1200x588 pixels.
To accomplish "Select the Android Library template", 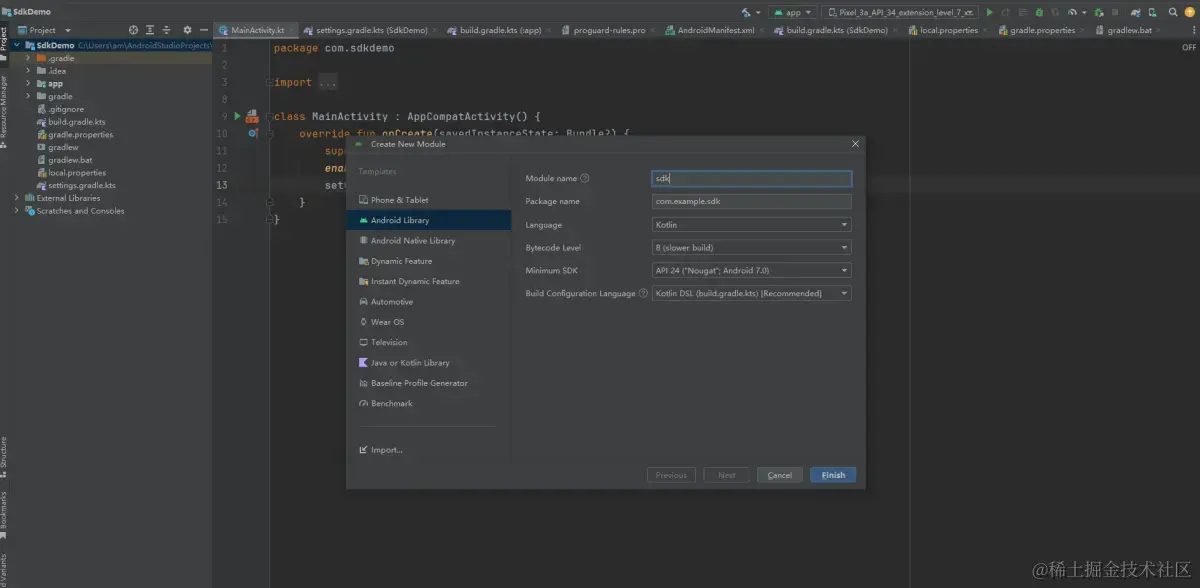I will click(x=428, y=220).
